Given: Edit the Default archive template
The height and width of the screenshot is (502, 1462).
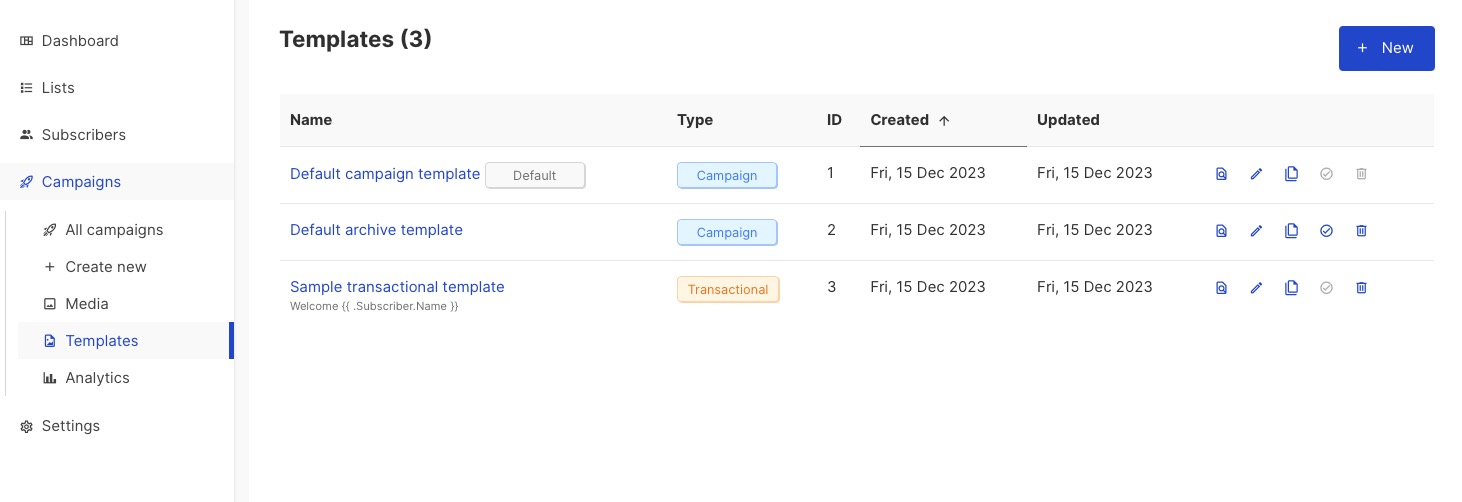Looking at the screenshot, I should (x=1256, y=231).
